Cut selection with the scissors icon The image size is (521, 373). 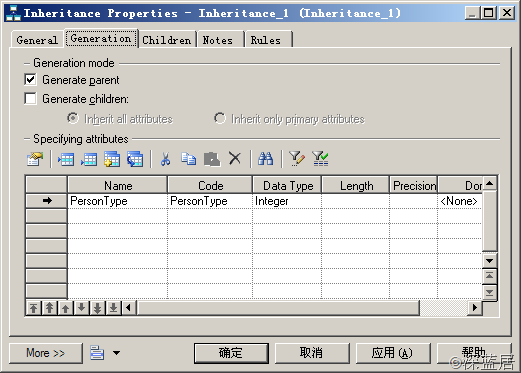(x=165, y=159)
